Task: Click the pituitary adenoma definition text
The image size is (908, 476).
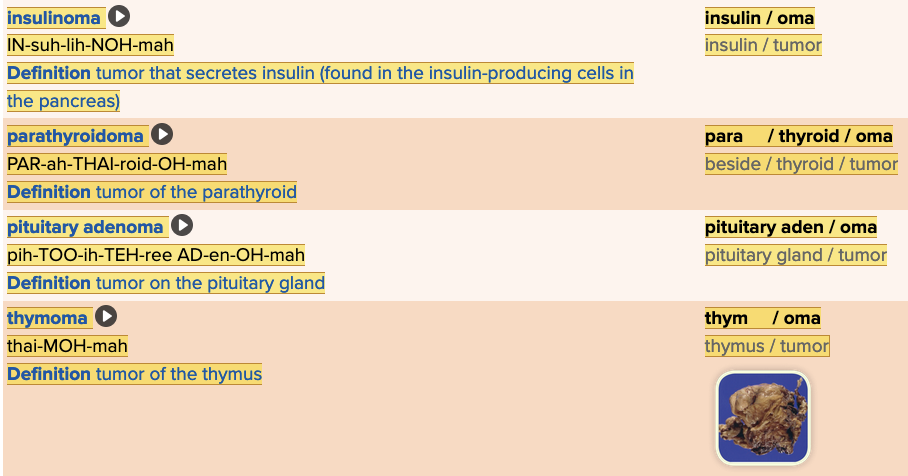Action: tap(166, 283)
